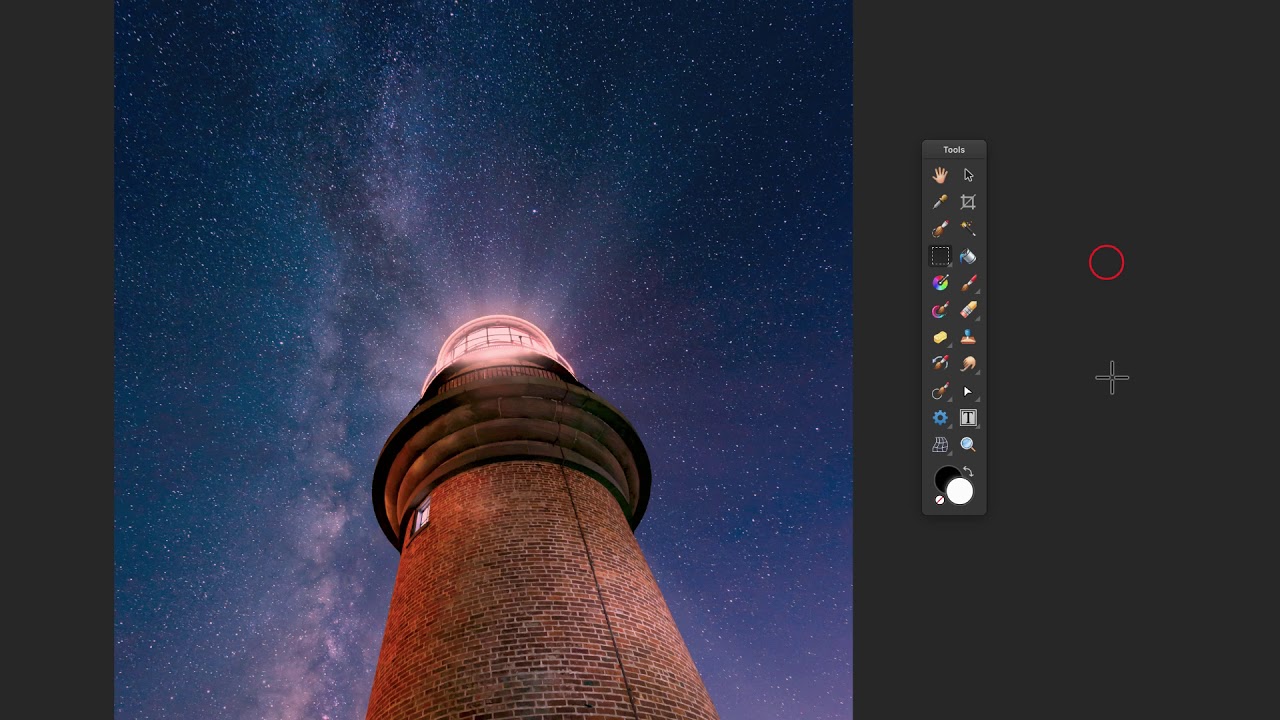Choose the Paint Bucket tool
The width and height of the screenshot is (1280, 720).
tap(968, 257)
